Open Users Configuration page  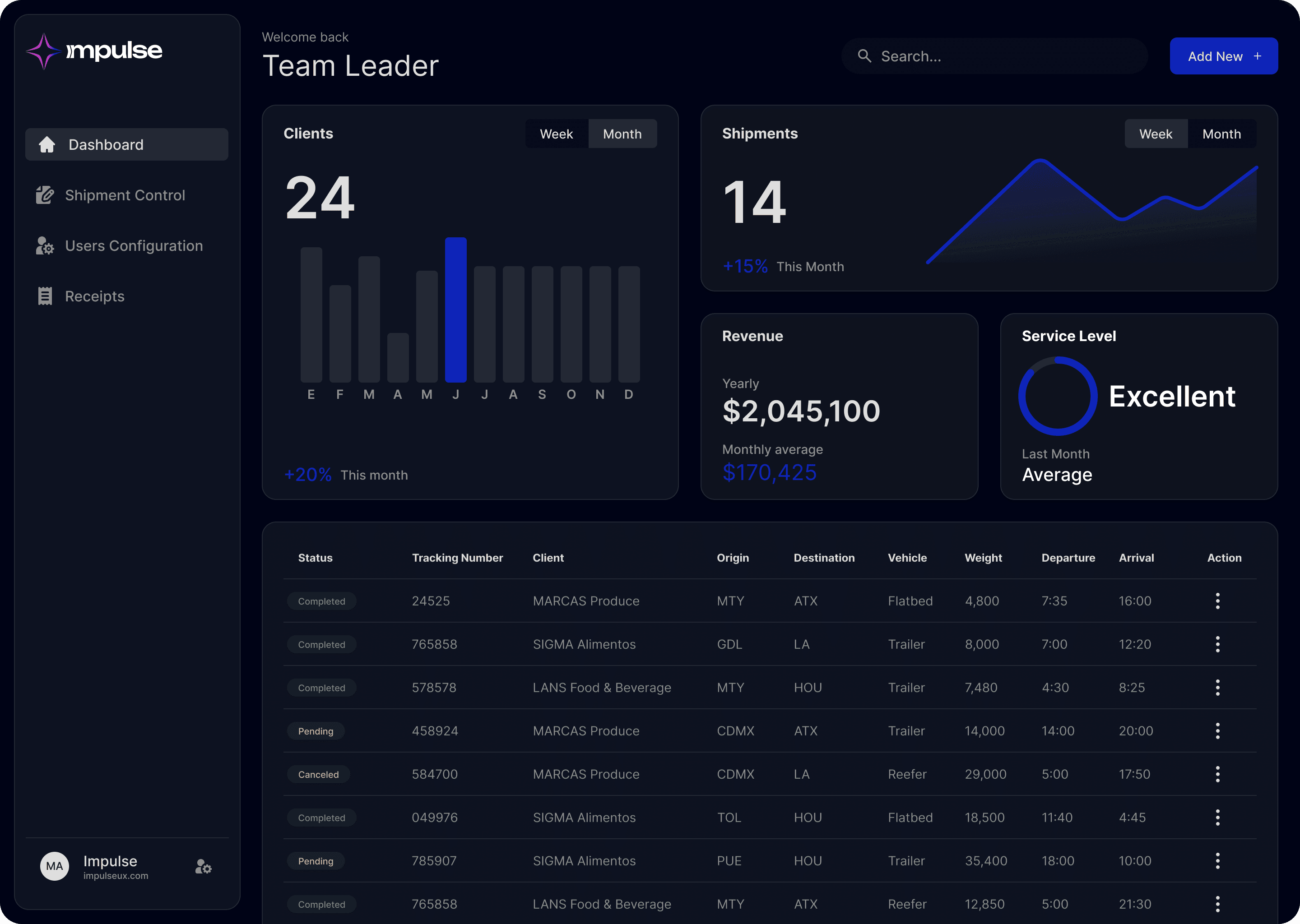tap(127, 246)
